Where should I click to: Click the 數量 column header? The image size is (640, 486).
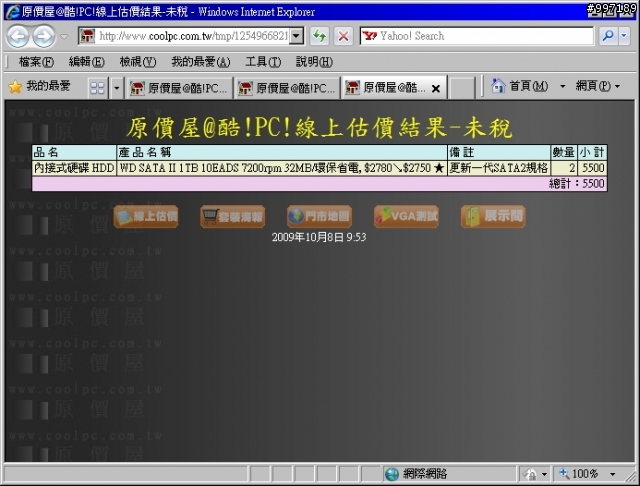tap(564, 152)
